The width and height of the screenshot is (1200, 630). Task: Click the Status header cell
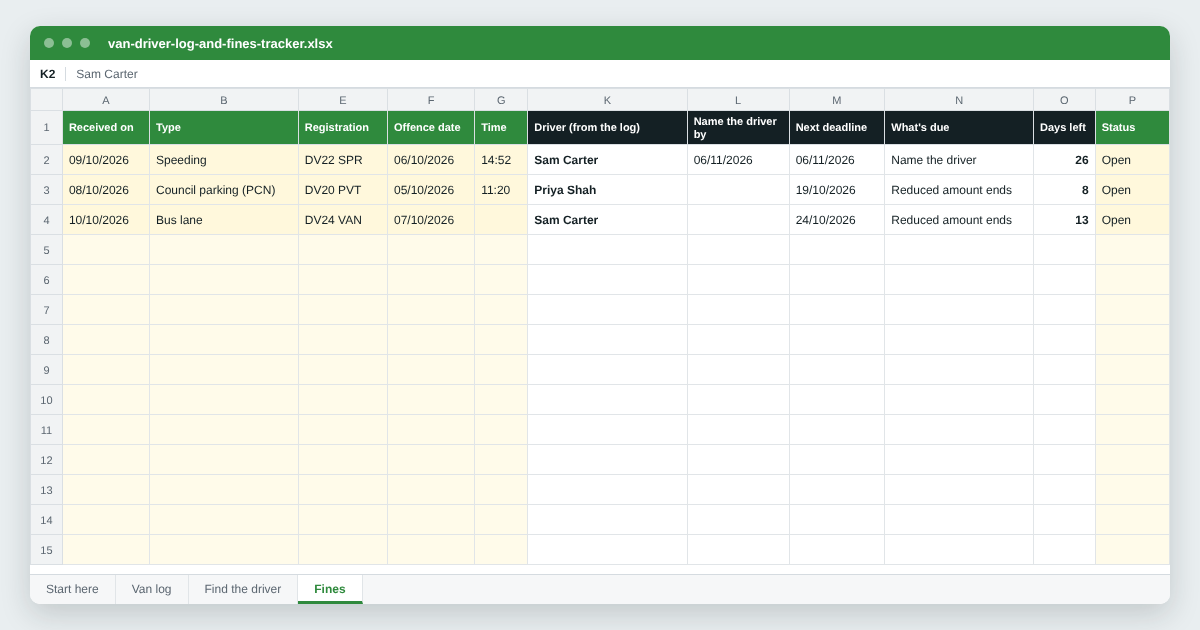(x=1132, y=128)
